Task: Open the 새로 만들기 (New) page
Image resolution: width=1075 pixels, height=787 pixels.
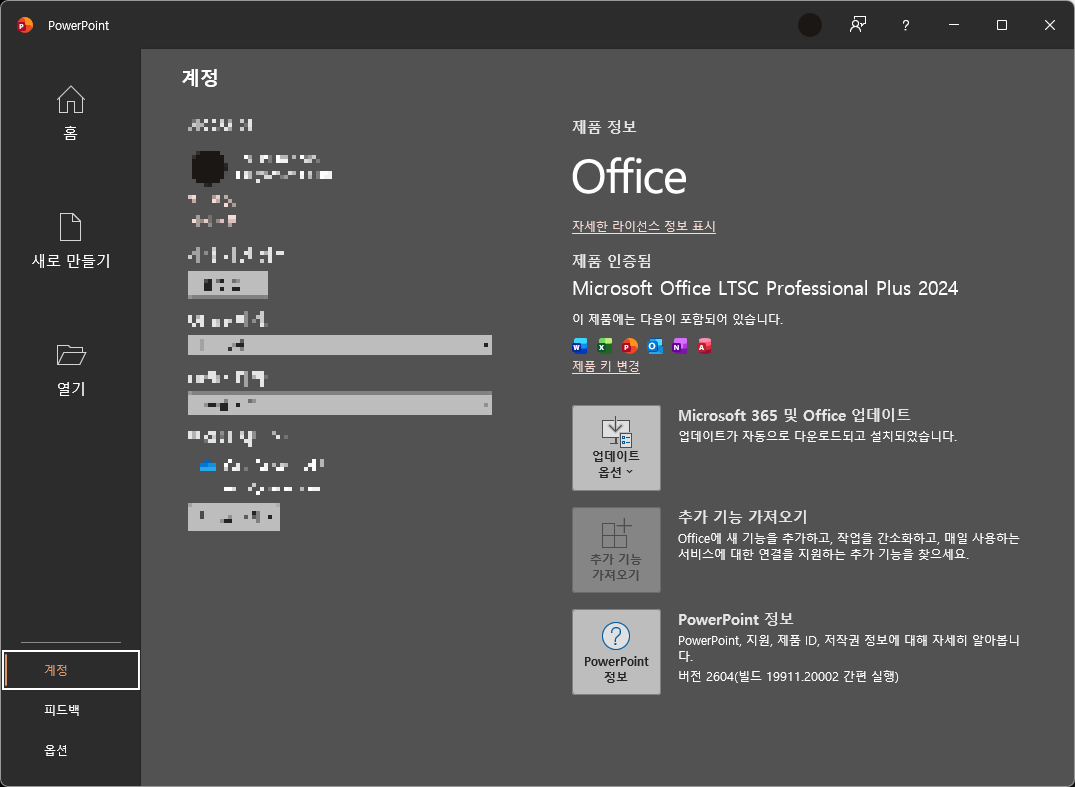Action: click(x=71, y=241)
